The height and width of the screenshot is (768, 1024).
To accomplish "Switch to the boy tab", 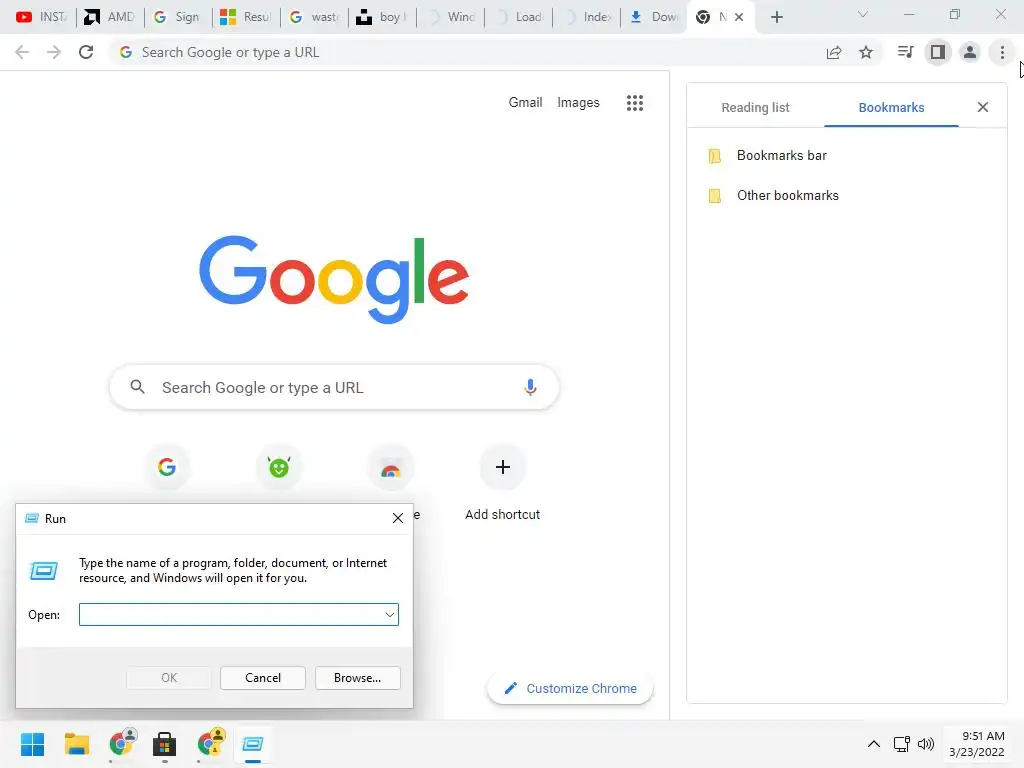I will [x=382, y=17].
